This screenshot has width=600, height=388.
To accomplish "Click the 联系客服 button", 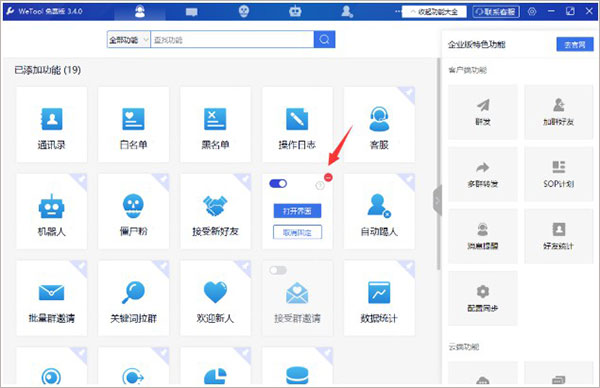I will (496, 12).
